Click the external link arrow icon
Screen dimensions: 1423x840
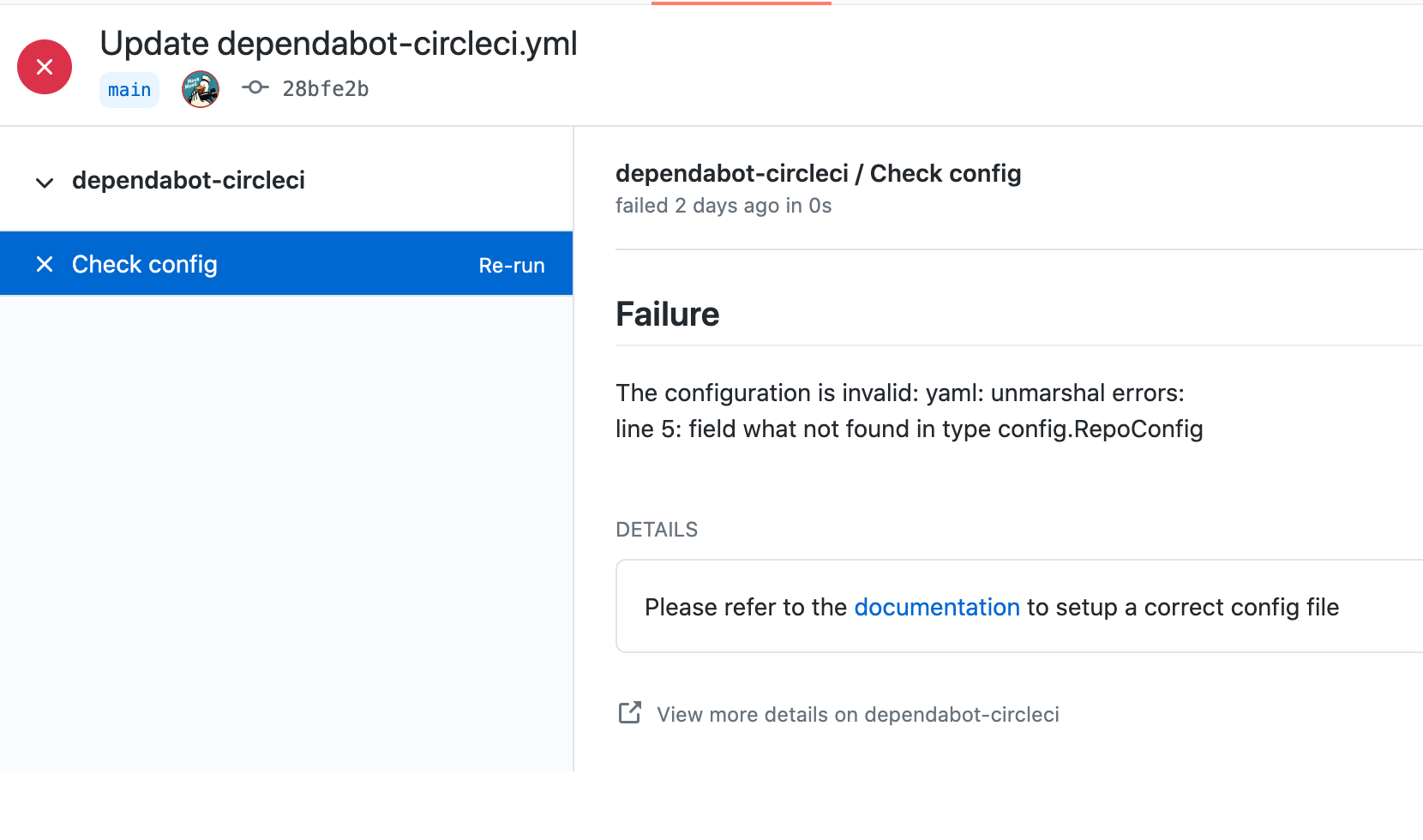[x=630, y=712]
